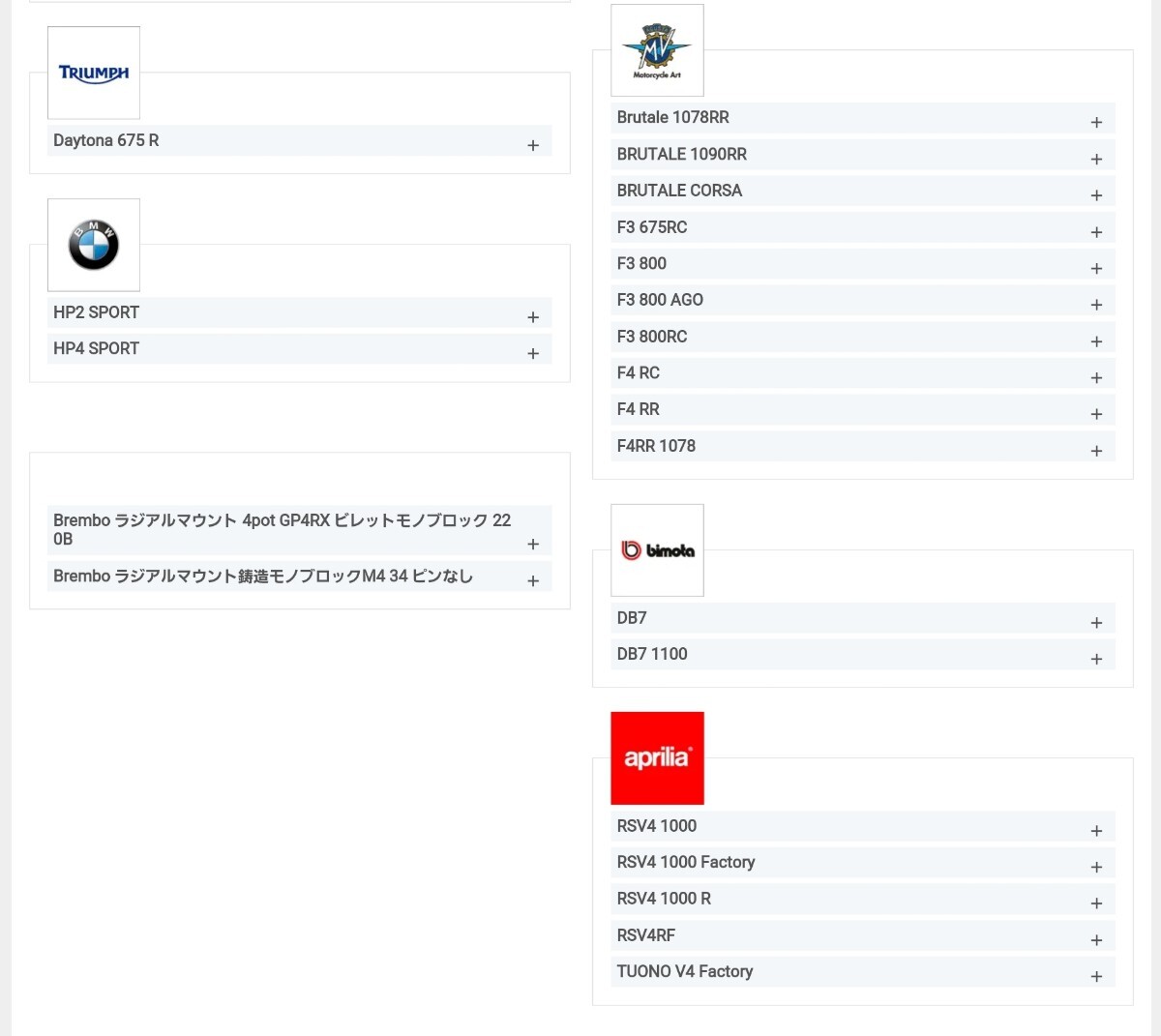Select the F4 RC label

[x=639, y=372]
